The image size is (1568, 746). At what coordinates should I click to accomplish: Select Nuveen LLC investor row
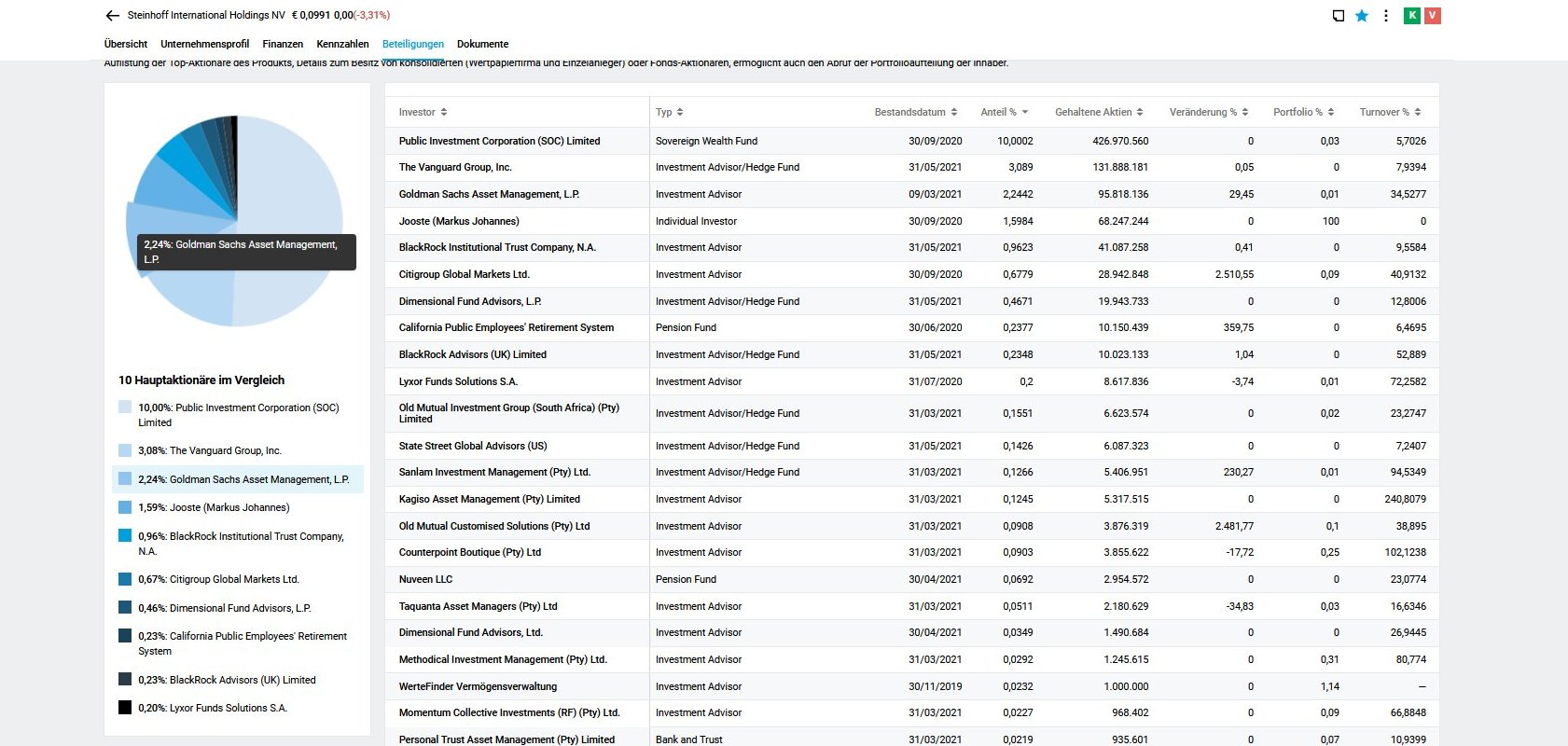[x=911, y=579]
